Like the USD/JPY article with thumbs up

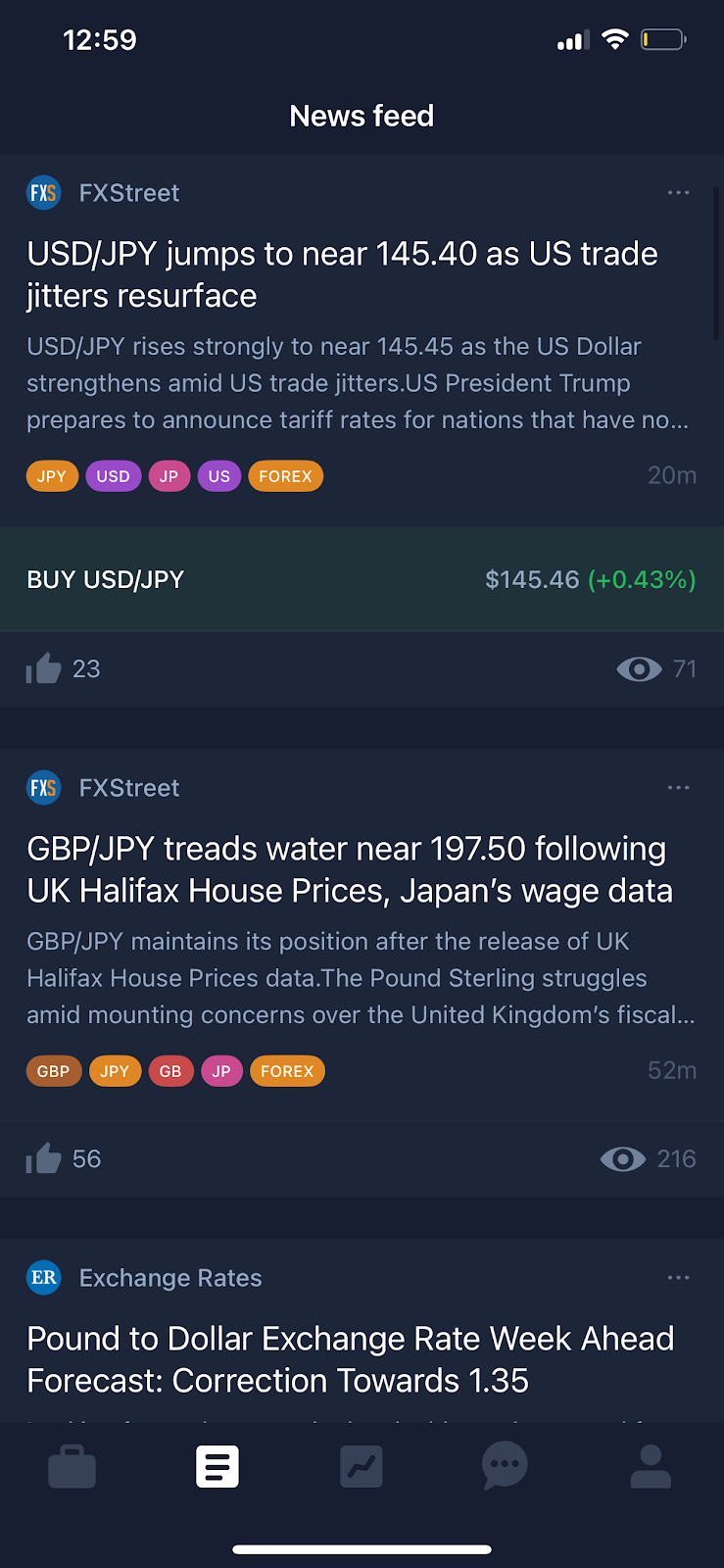pyautogui.click(x=43, y=669)
